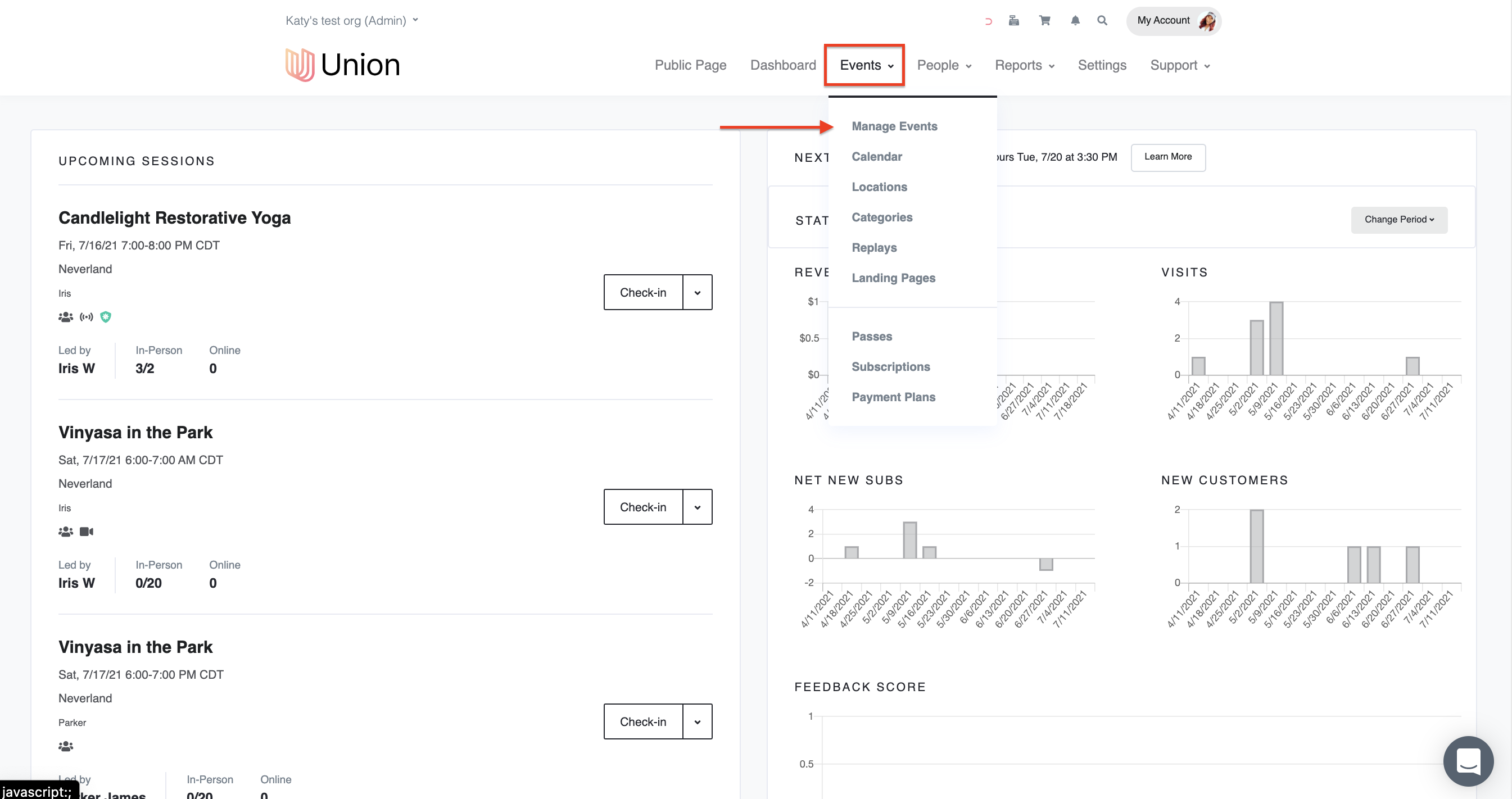Image resolution: width=1512 pixels, height=799 pixels.
Task: Click the search magnifier icon
Action: [1102, 21]
